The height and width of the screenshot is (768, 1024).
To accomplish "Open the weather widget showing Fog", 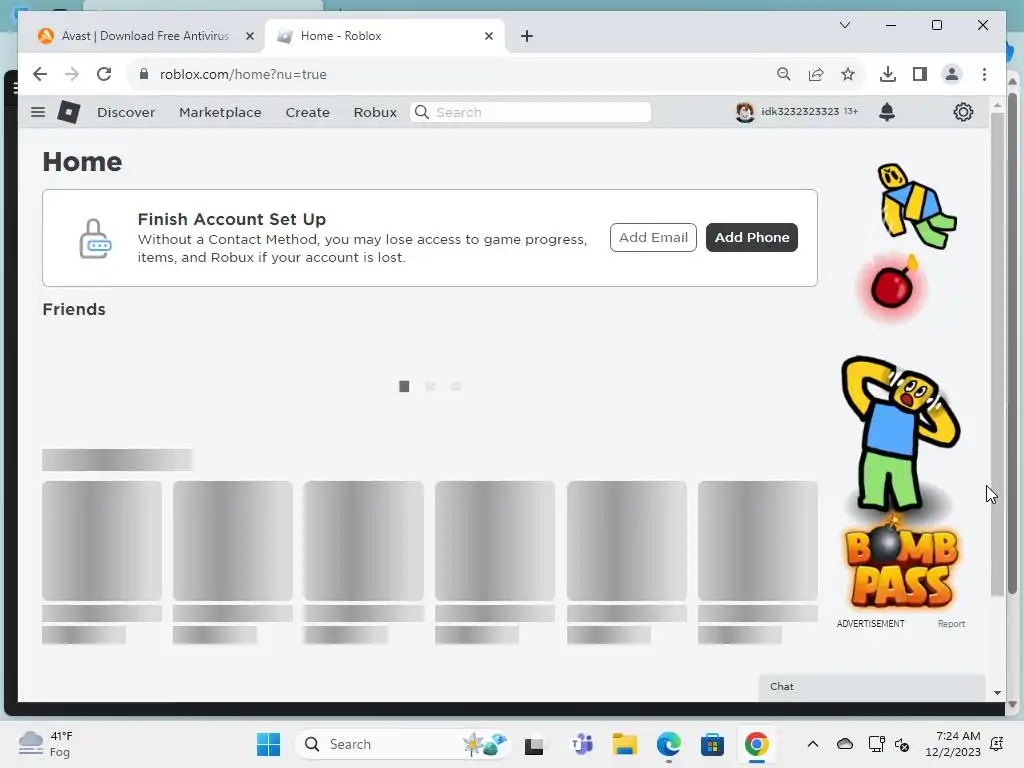I will (x=46, y=744).
